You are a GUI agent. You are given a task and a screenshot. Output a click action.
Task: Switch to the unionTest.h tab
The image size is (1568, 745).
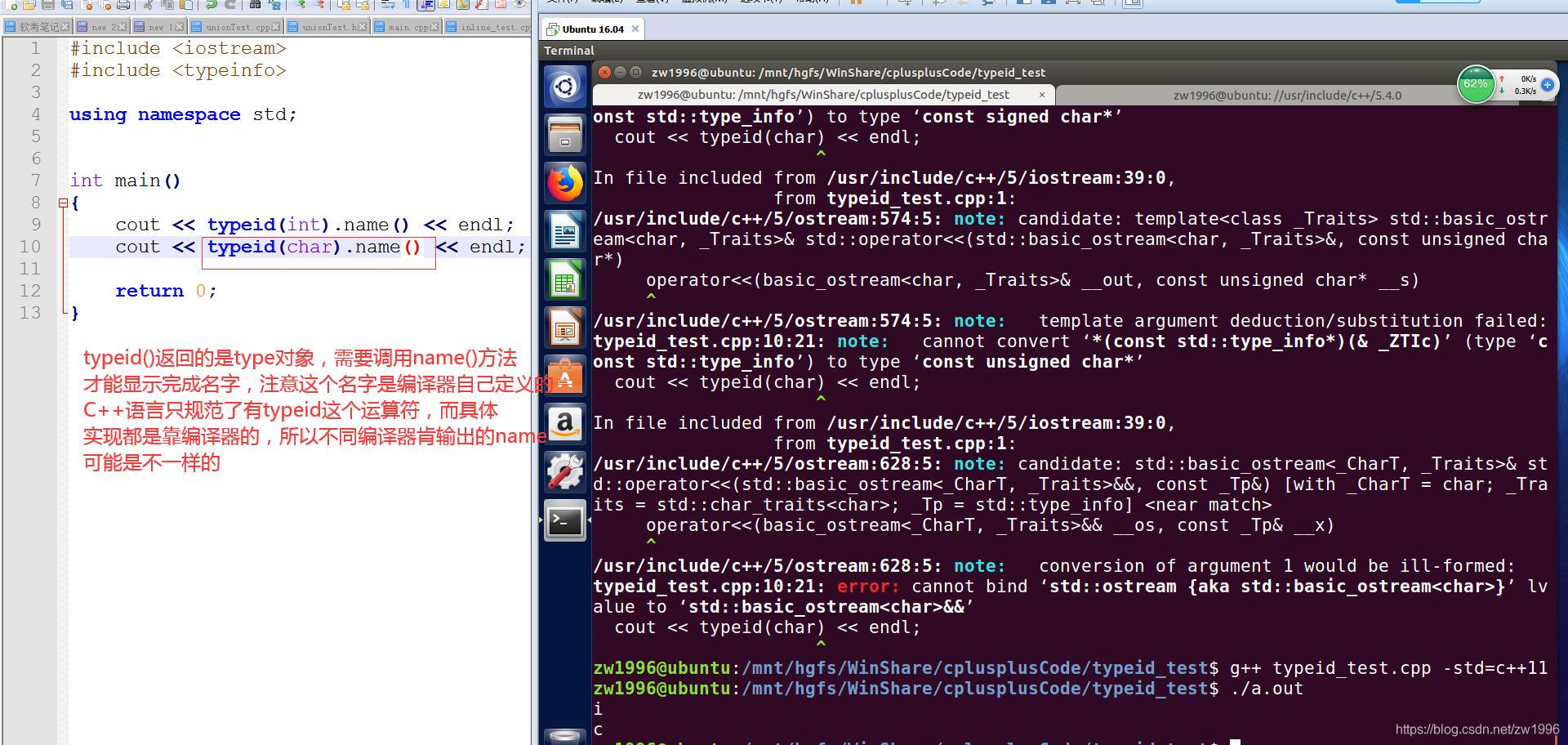coord(328,27)
